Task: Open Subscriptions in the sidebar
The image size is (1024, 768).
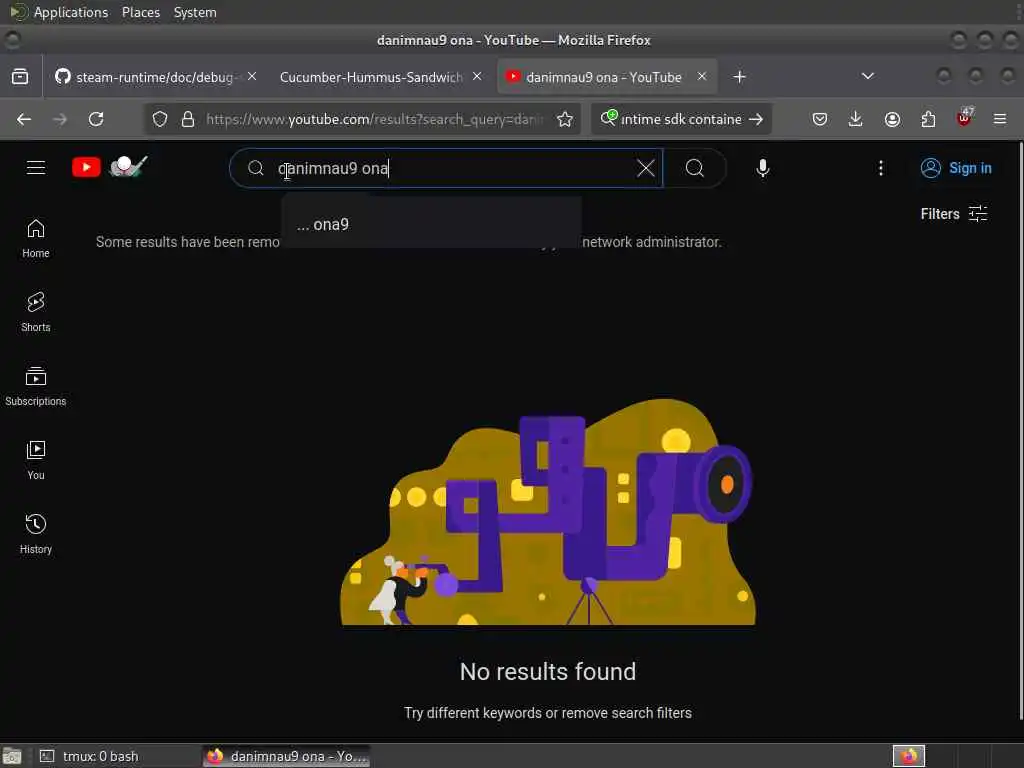Action: [36, 387]
